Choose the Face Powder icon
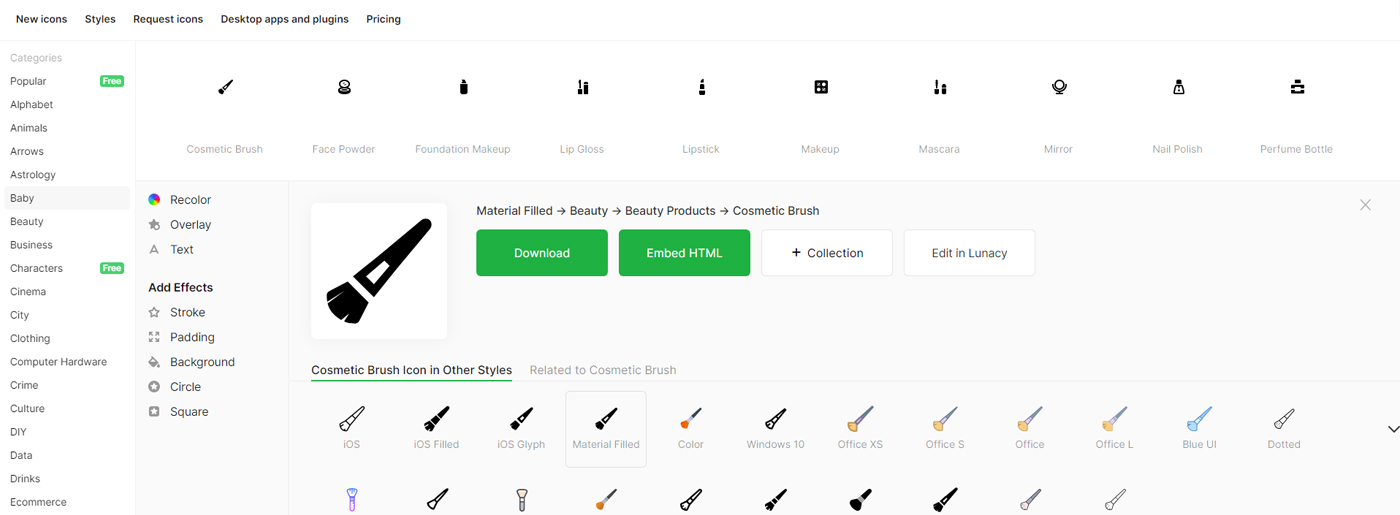 [x=344, y=89]
